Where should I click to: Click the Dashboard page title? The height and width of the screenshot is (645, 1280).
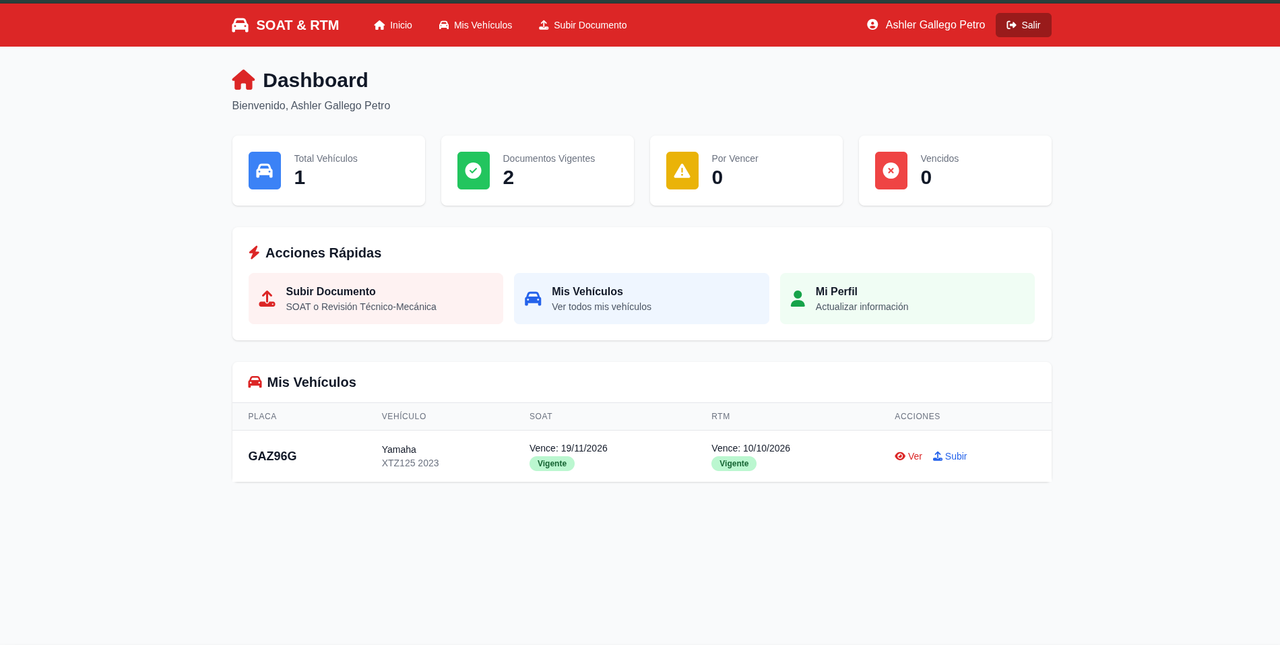coord(315,80)
